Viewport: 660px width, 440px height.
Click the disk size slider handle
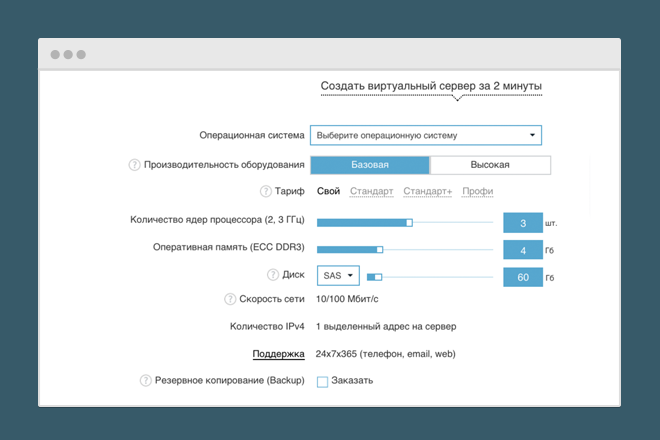[x=378, y=276]
